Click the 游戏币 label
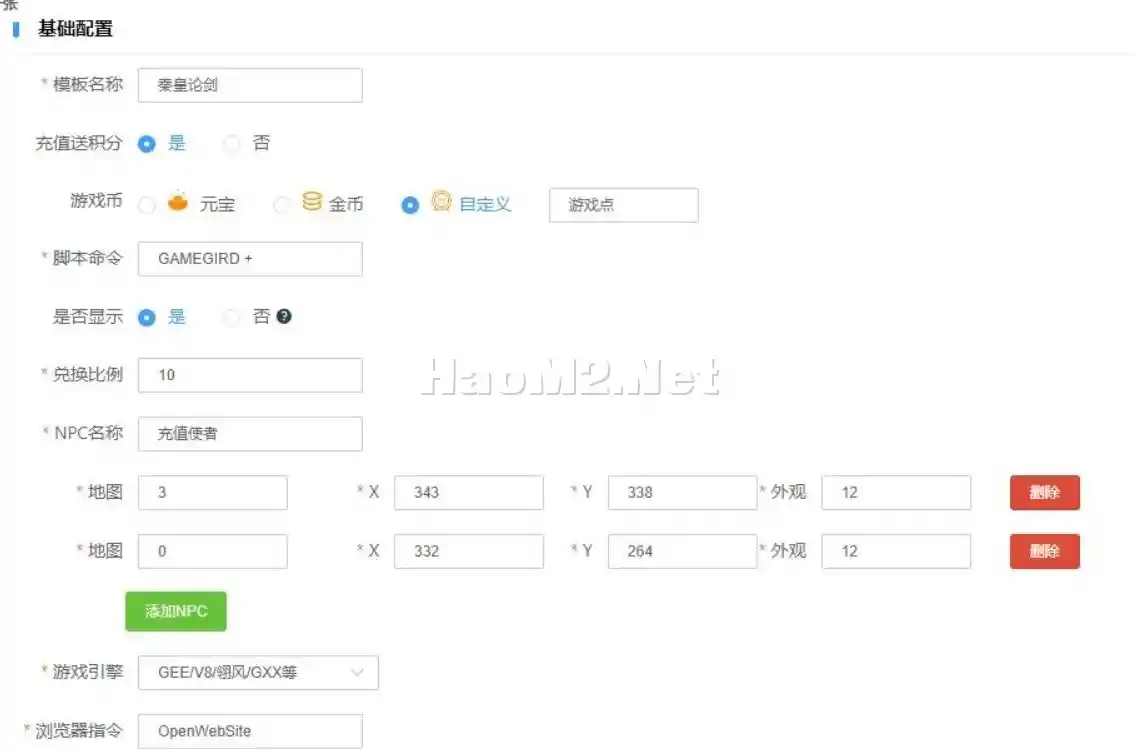 pyautogui.click(x=96, y=201)
